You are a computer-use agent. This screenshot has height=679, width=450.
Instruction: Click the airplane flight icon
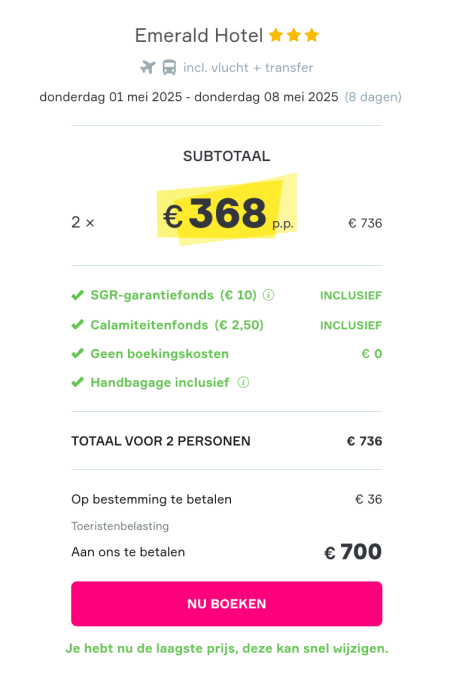click(148, 68)
